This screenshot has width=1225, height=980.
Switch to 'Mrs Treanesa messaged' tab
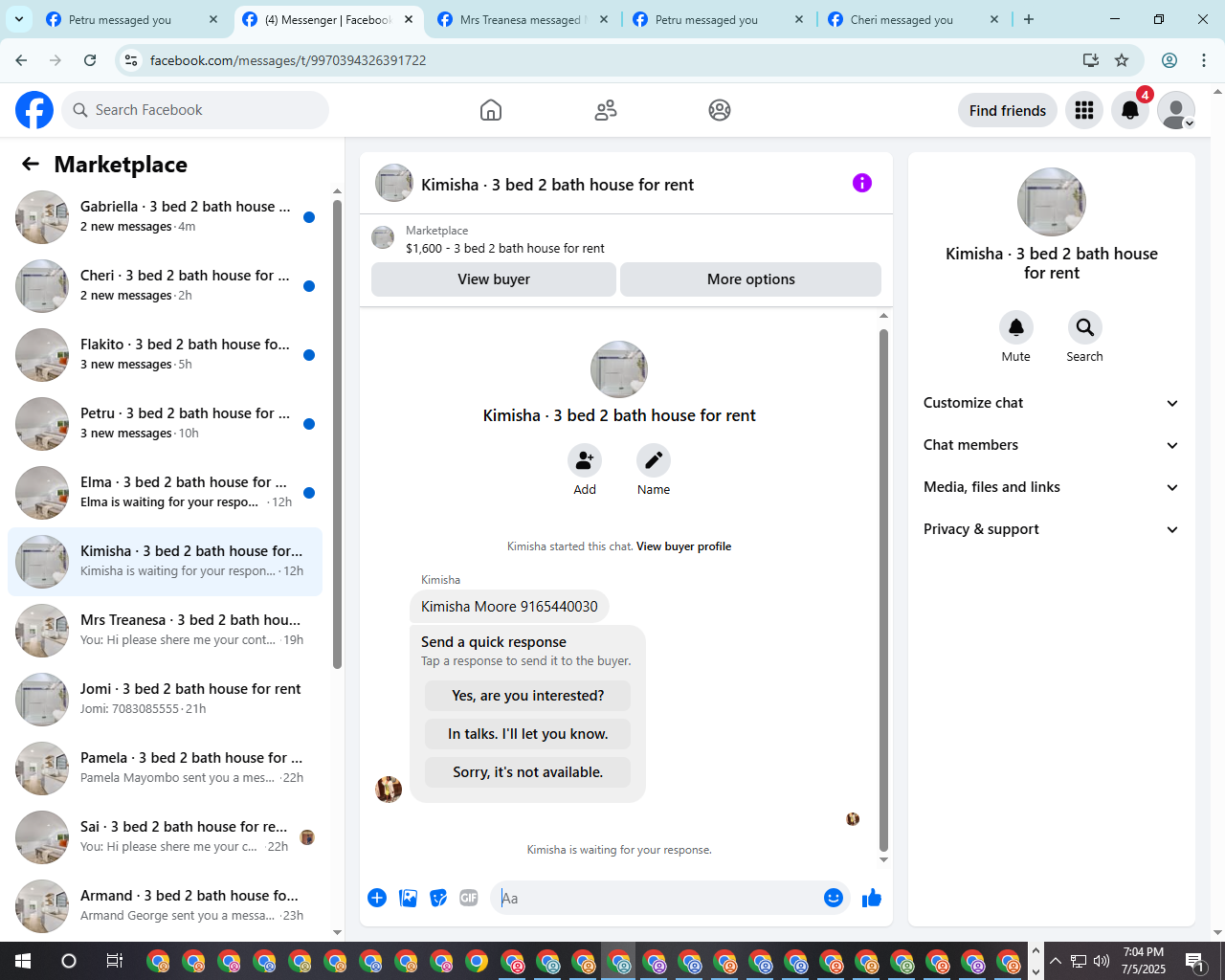pos(522,19)
